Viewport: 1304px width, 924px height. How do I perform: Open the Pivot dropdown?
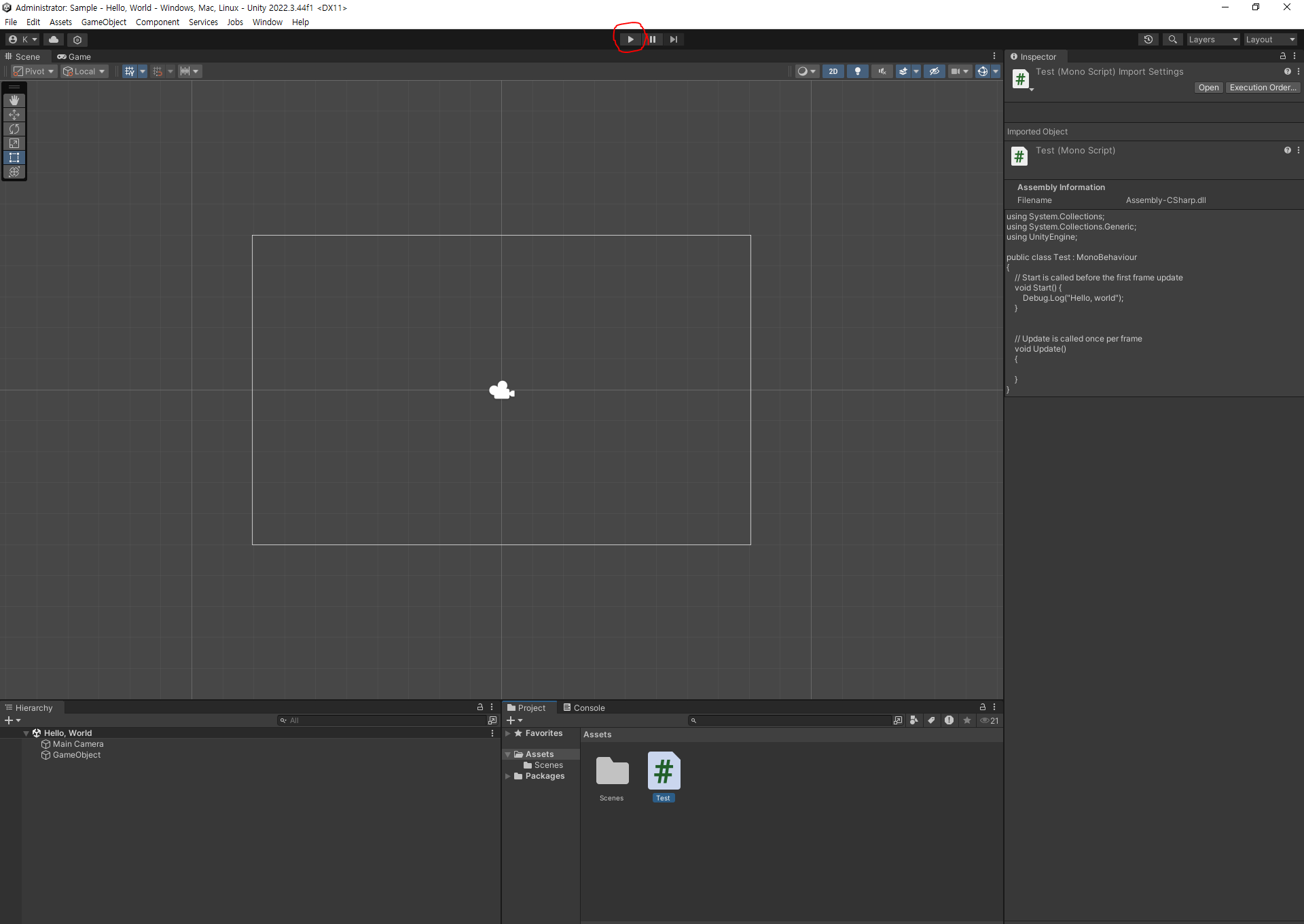[34, 71]
